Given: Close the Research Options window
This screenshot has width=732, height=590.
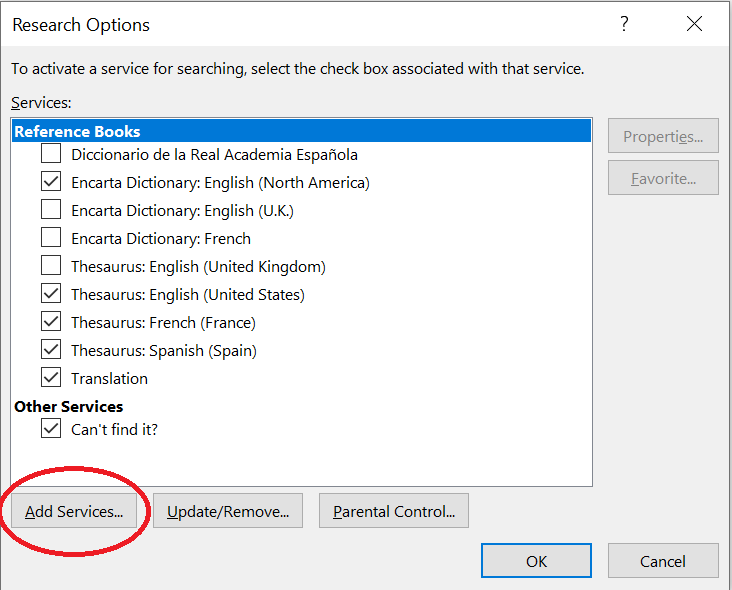Looking at the screenshot, I should 694,23.
